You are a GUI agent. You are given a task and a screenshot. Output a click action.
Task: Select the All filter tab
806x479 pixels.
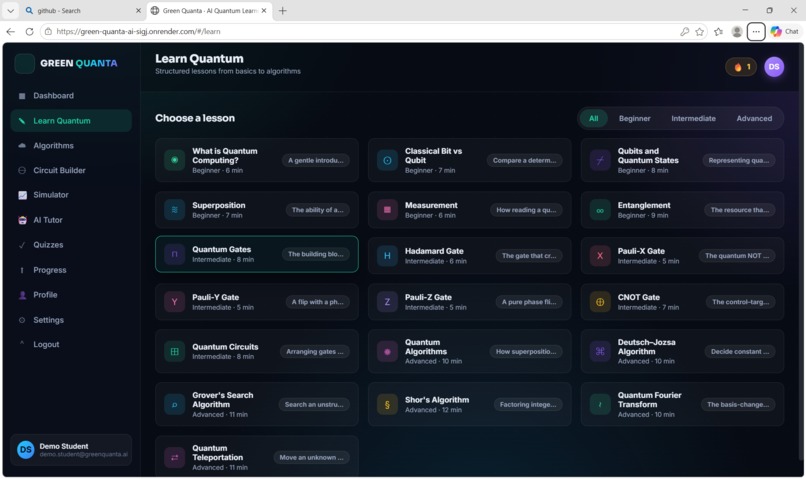click(593, 118)
